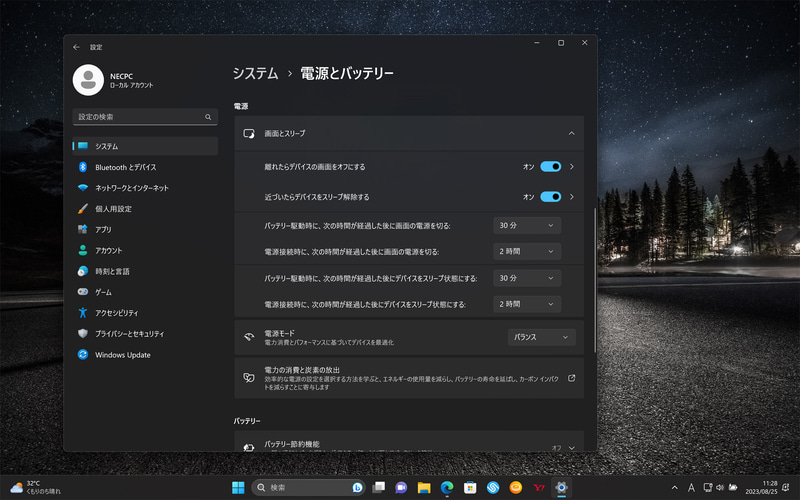Viewport: 800px width, 500px height.
Task: Open Microsoft Store from the taskbar
Action: click(x=470, y=488)
